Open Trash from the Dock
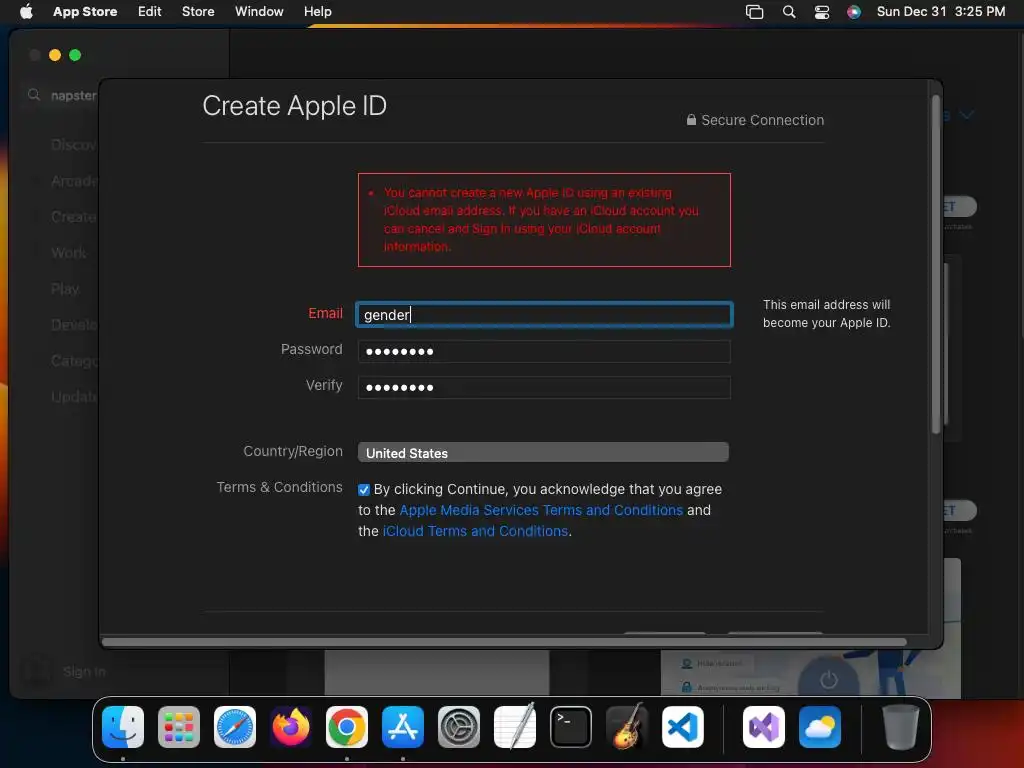 [901, 726]
